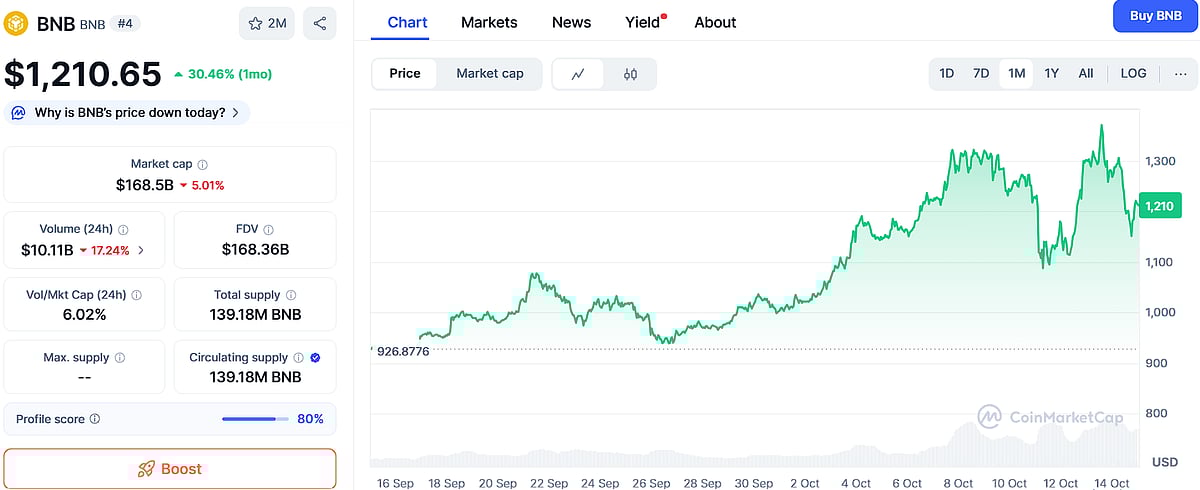Click the $168.36B FDV value

[256, 250]
